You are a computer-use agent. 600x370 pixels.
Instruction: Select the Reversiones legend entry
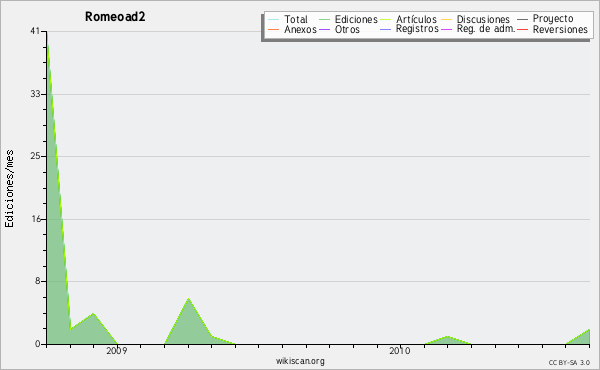click(560, 29)
